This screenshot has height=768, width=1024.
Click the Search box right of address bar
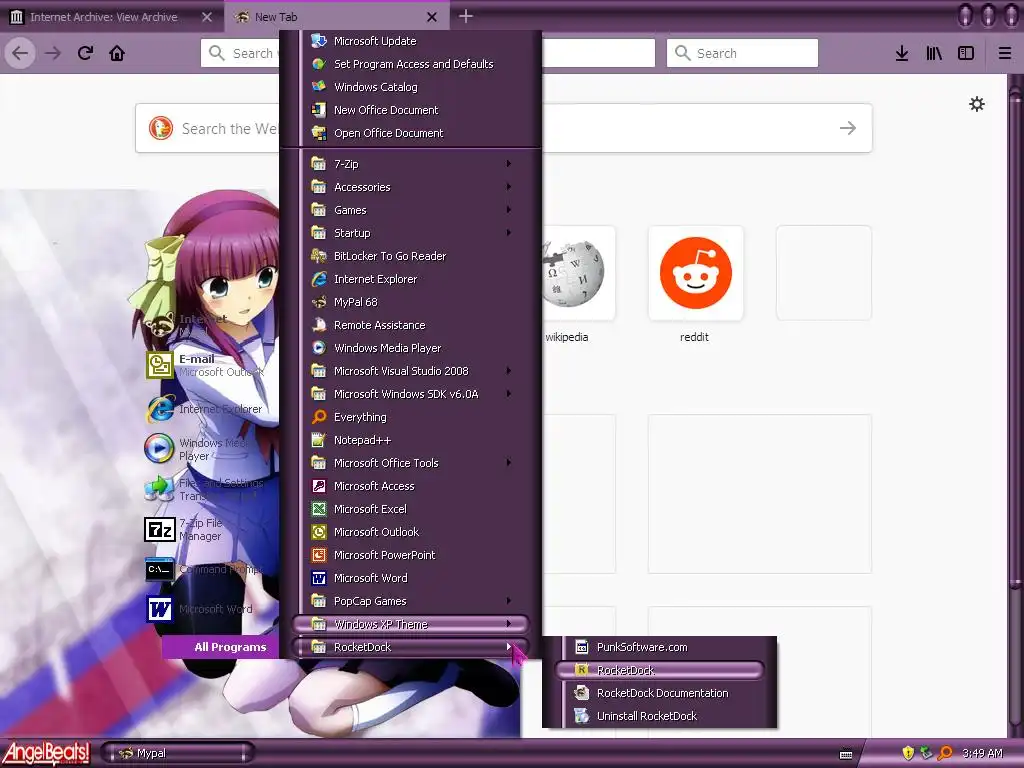click(x=743, y=53)
